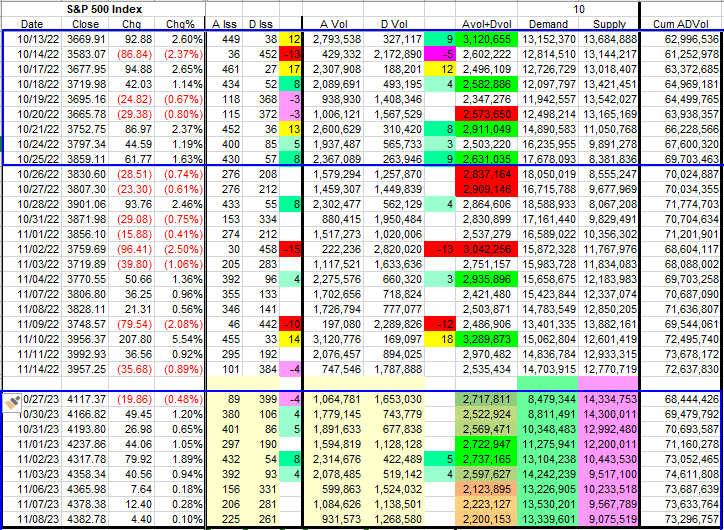This screenshot has height=530, width=724.
Task: Select the close value "3748.57"
Action: coord(85,325)
